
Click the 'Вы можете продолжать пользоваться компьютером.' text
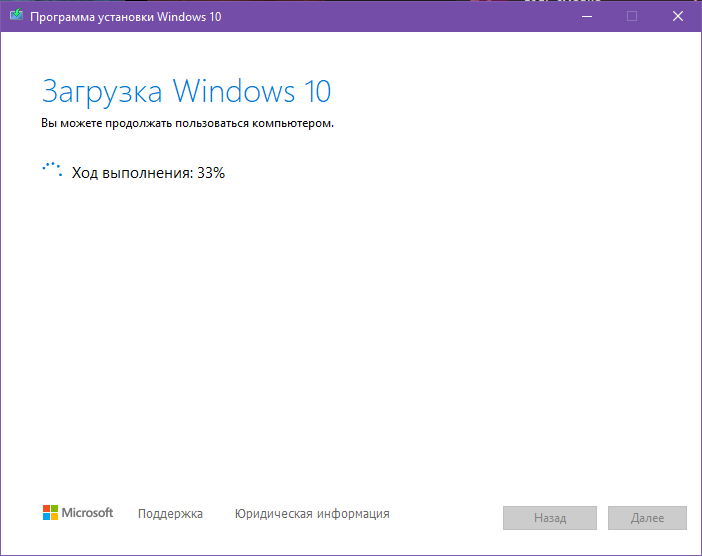(188, 123)
